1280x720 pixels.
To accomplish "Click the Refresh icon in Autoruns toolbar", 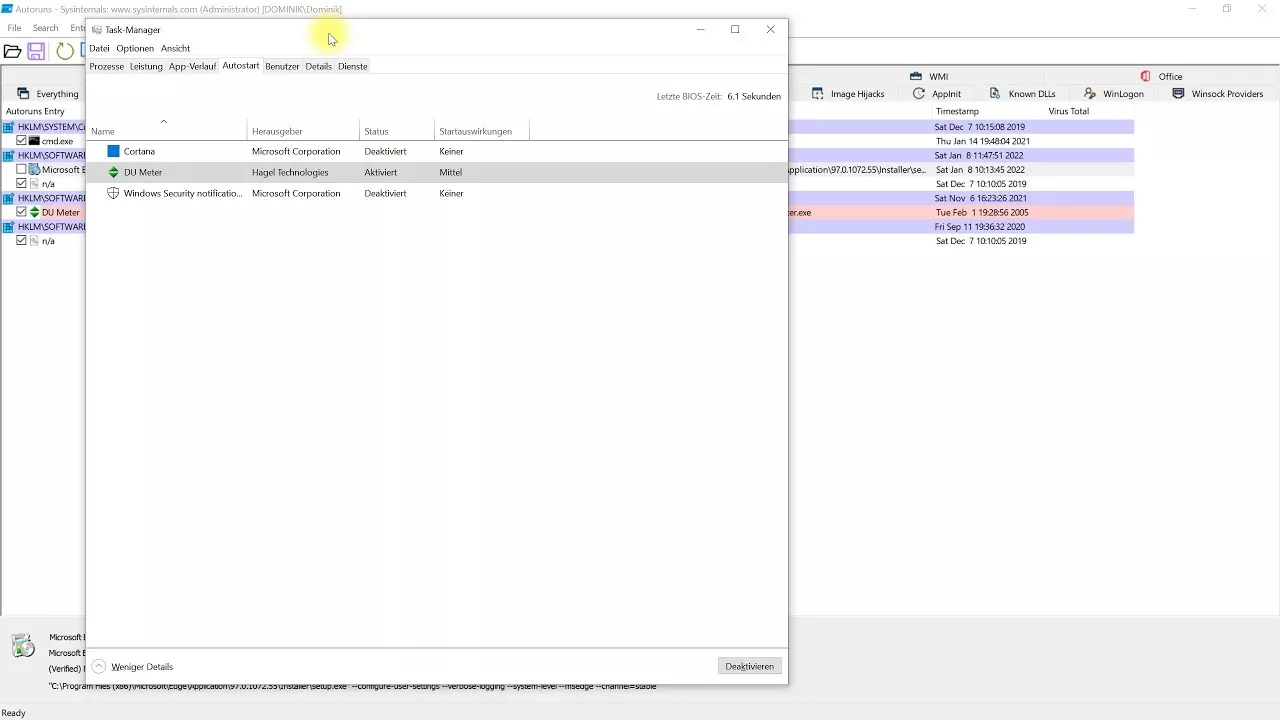I will (64, 52).
